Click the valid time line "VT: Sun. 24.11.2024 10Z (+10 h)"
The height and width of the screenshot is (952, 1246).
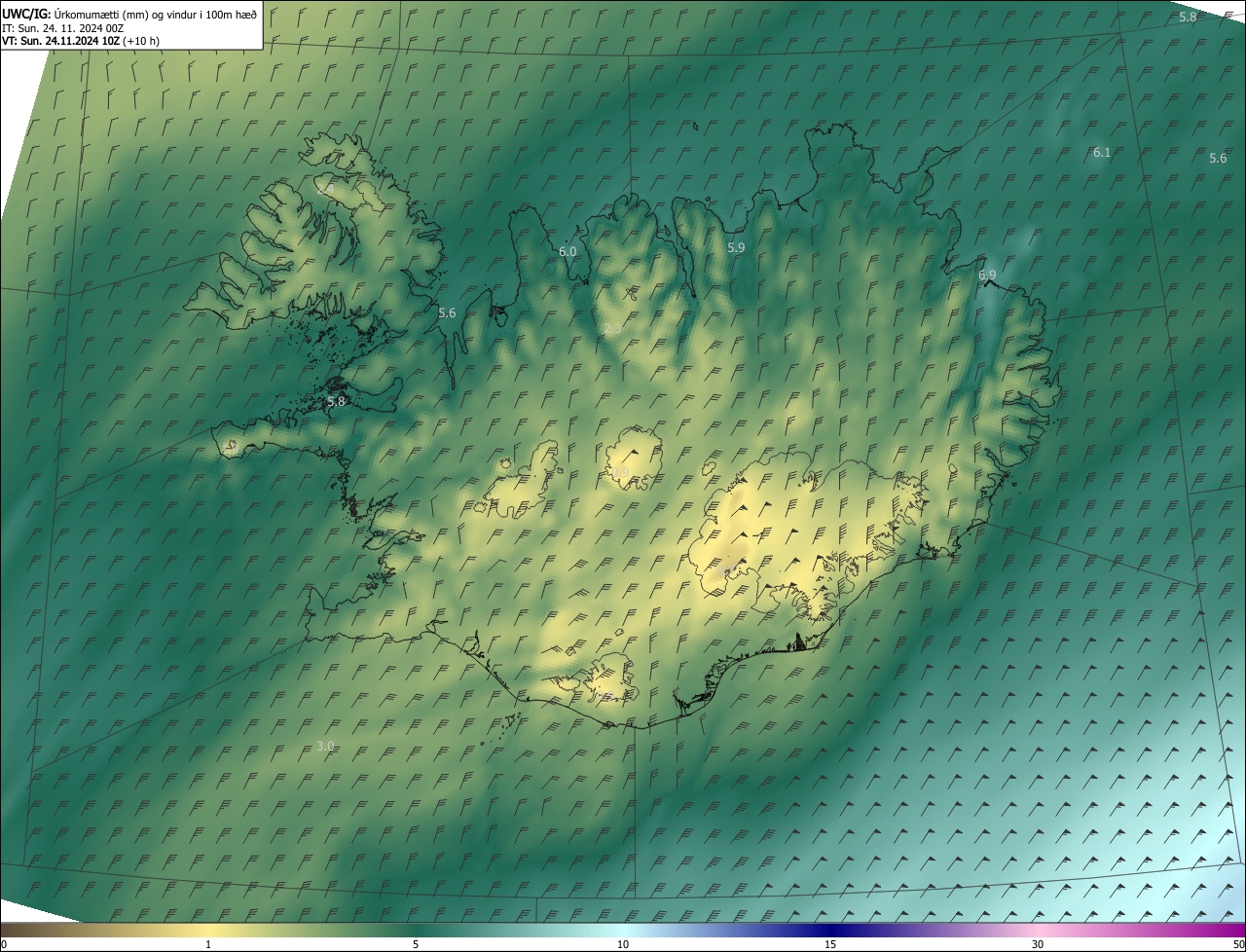pyautogui.click(x=81, y=41)
